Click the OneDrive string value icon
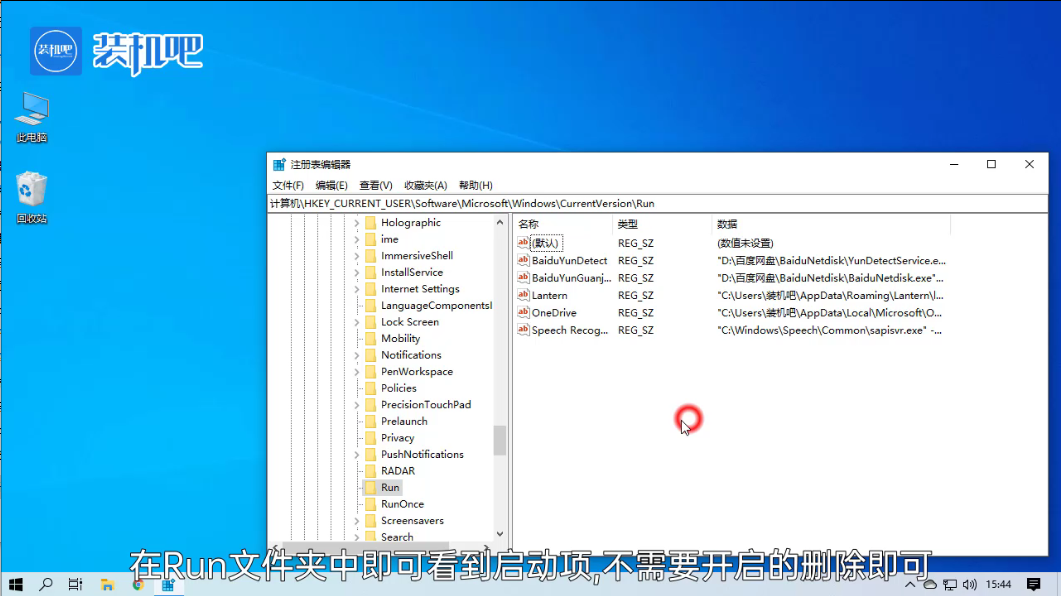Screen dimensions: 1061x596 [522, 313]
